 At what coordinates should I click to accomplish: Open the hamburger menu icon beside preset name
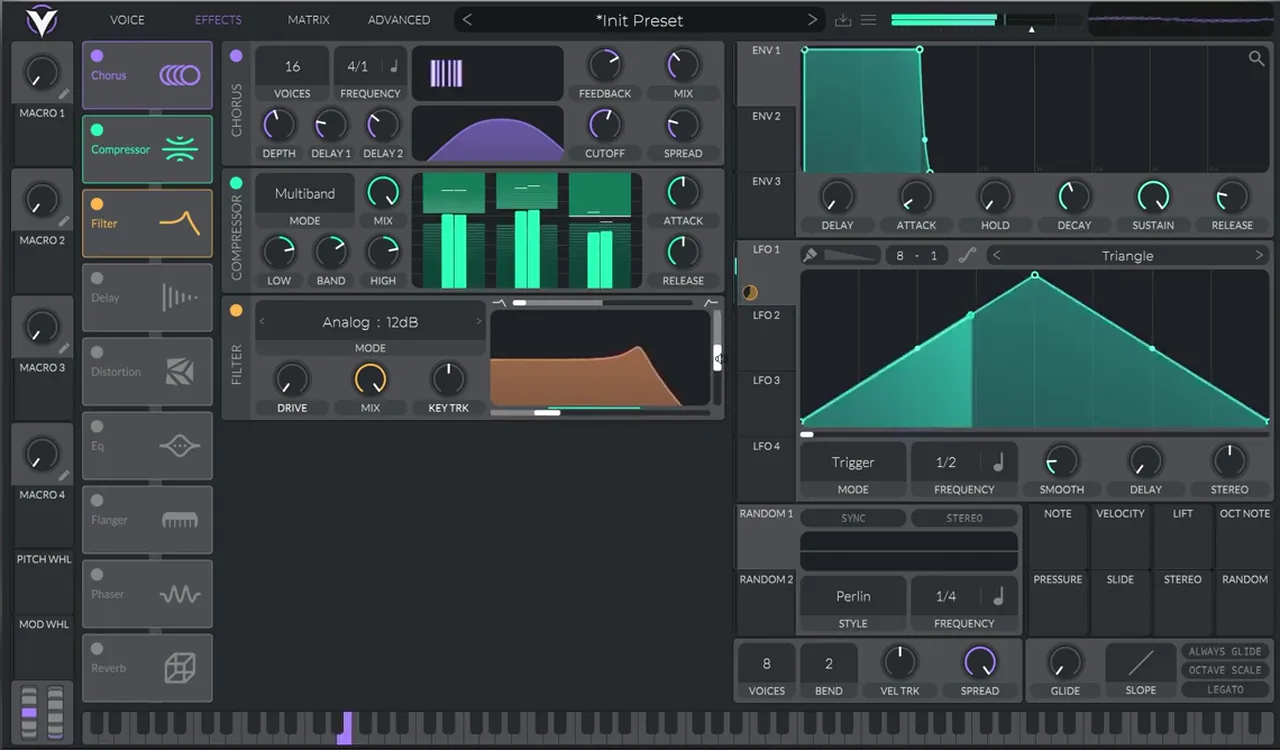pyautogui.click(x=869, y=20)
